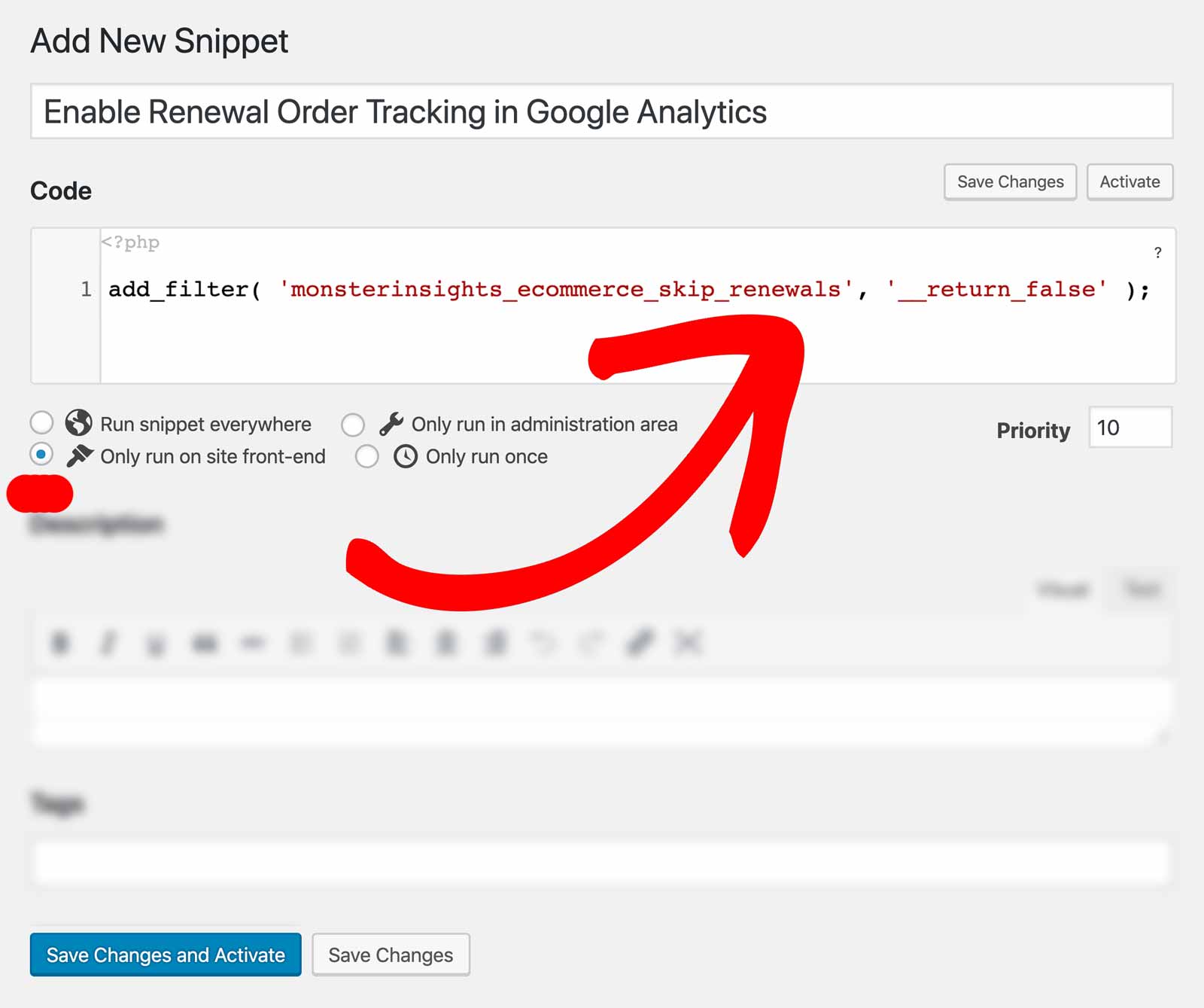The width and height of the screenshot is (1204, 1008).
Task: Click Save Changes and Activate
Action: coord(165,955)
